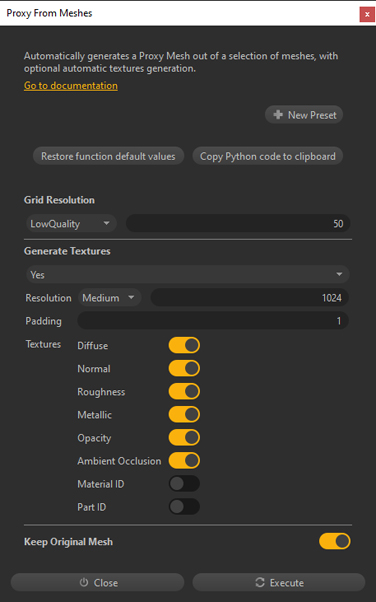Click the refresh icon on Execute button
376x602 pixels.
coord(260,582)
